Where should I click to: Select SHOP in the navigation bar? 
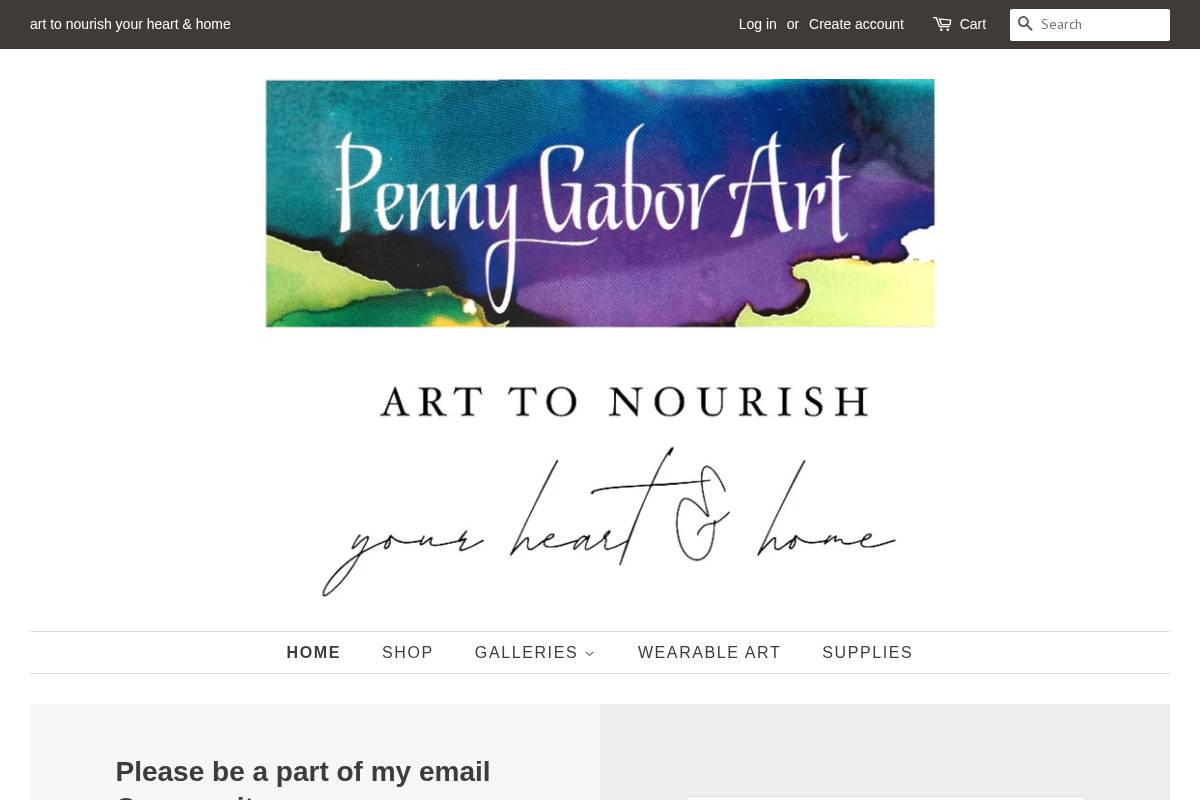tap(407, 652)
